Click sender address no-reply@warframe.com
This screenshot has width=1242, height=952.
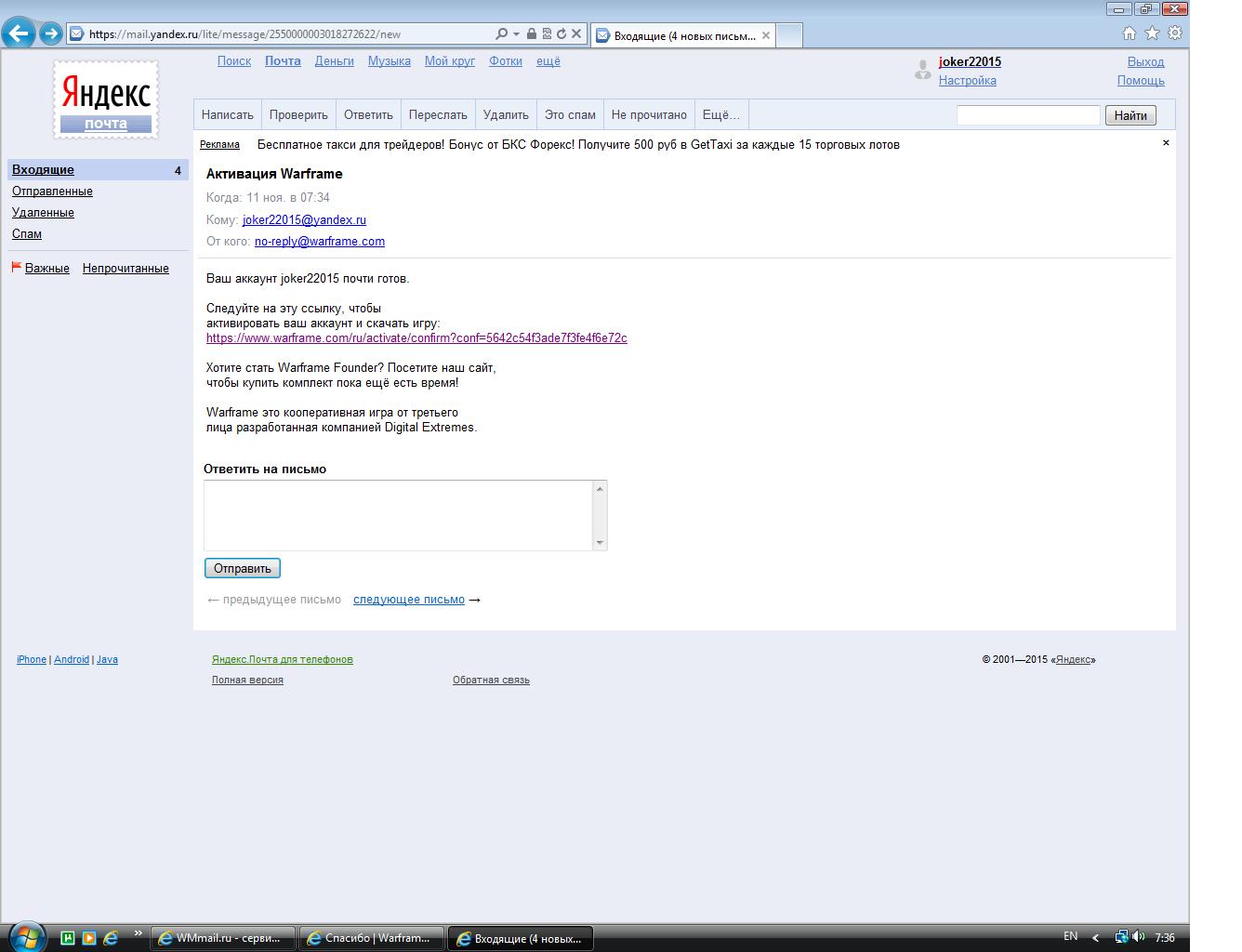(x=320, y=242)
